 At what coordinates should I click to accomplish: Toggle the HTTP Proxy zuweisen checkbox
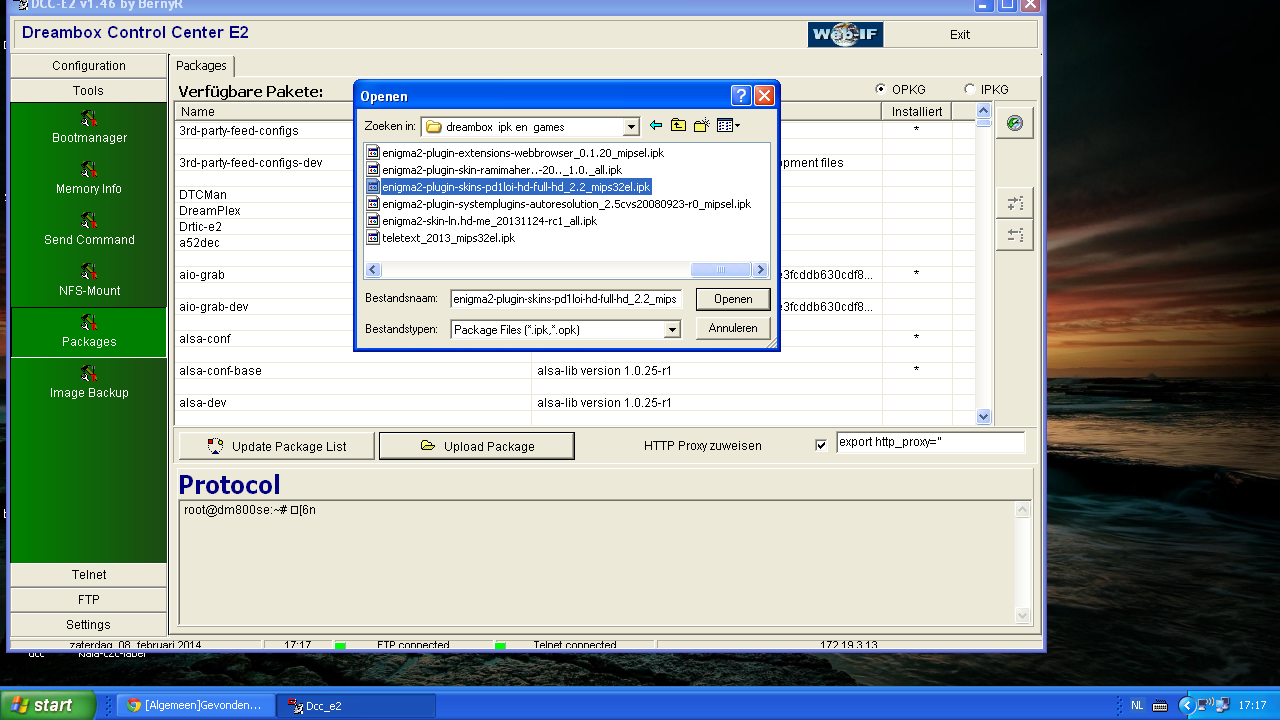[821, 445]
